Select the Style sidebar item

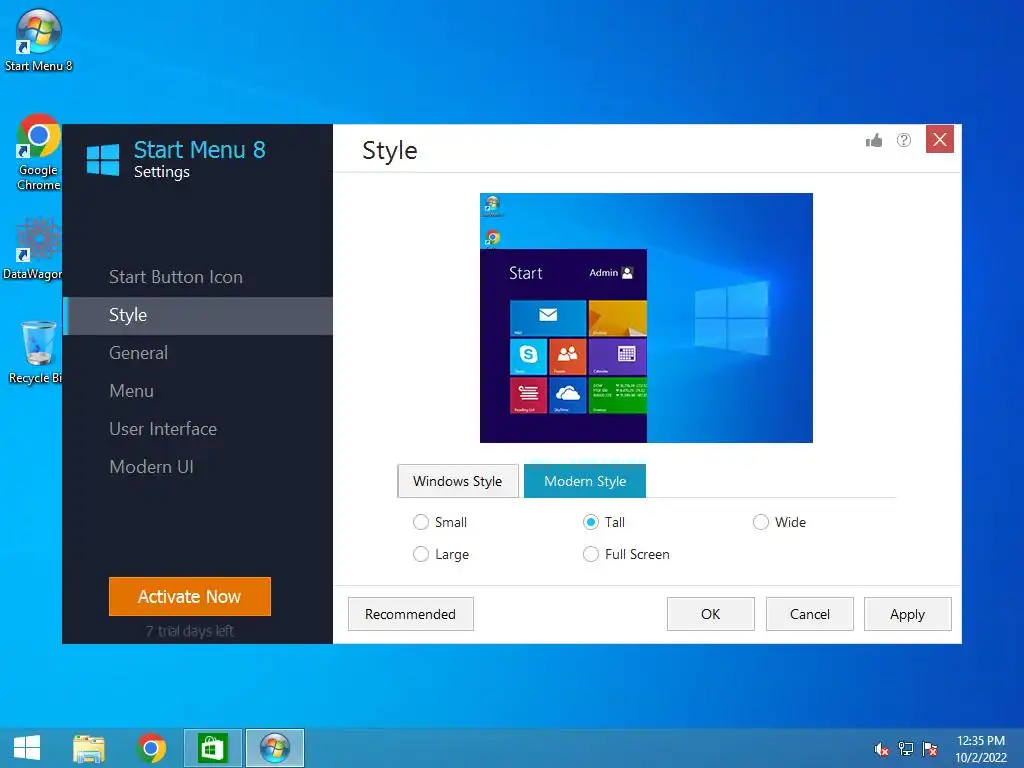[197, 315]
